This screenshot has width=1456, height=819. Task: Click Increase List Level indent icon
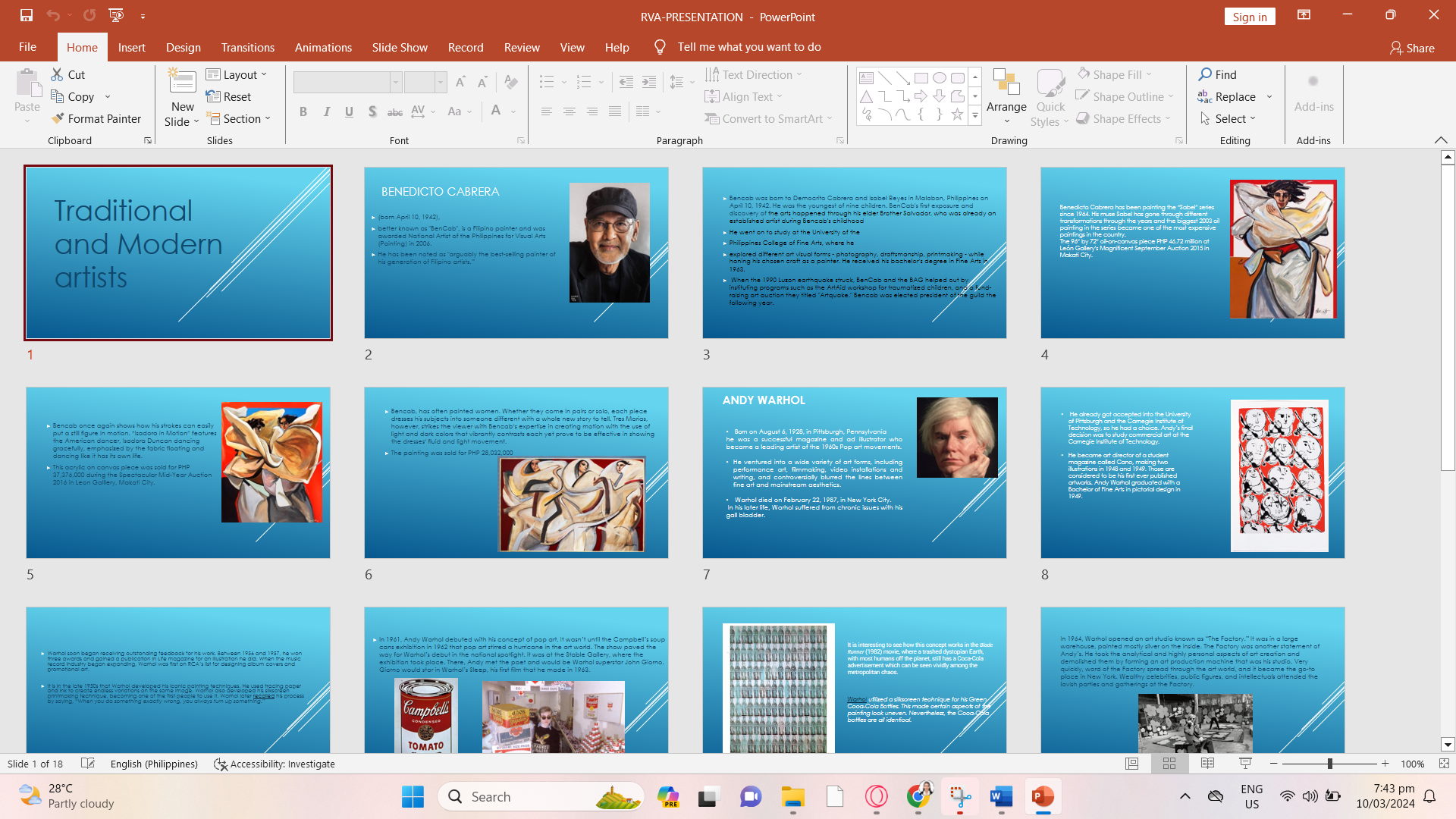pyautogui.click(x=649, y=82)
